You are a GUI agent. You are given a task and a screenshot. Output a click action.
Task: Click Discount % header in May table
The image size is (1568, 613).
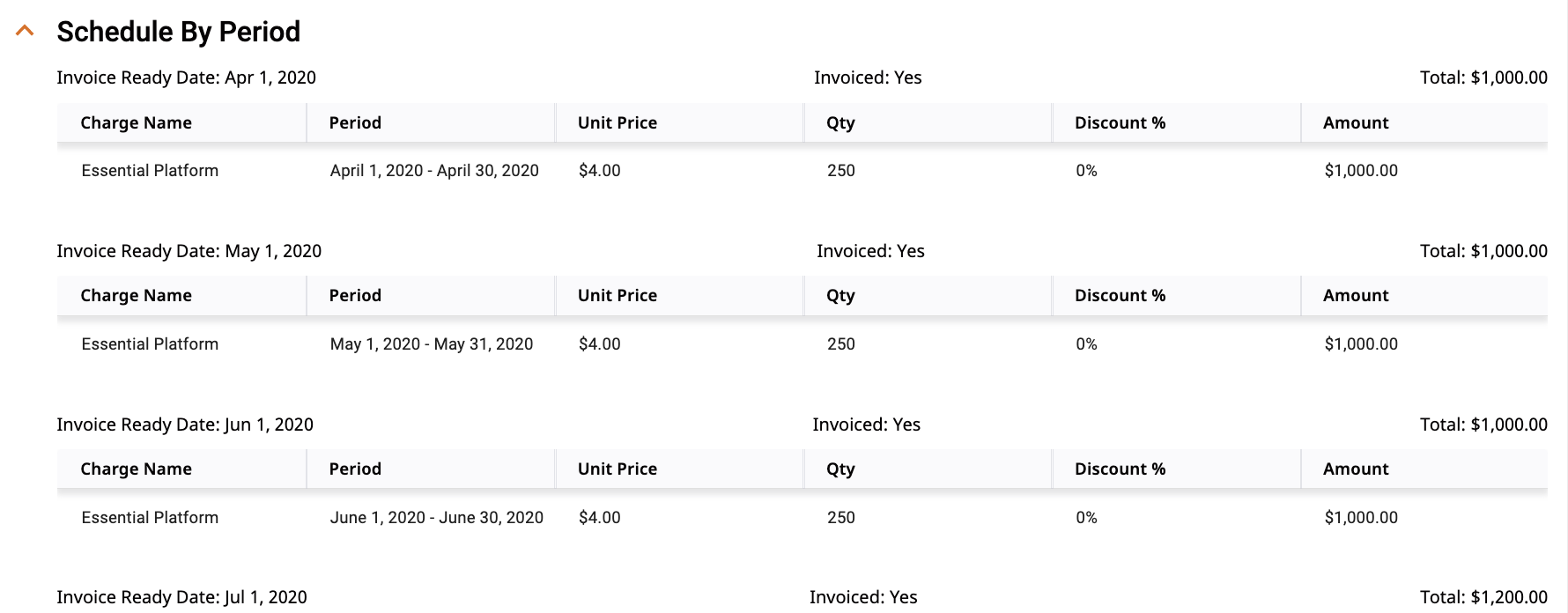(1120, 296)
